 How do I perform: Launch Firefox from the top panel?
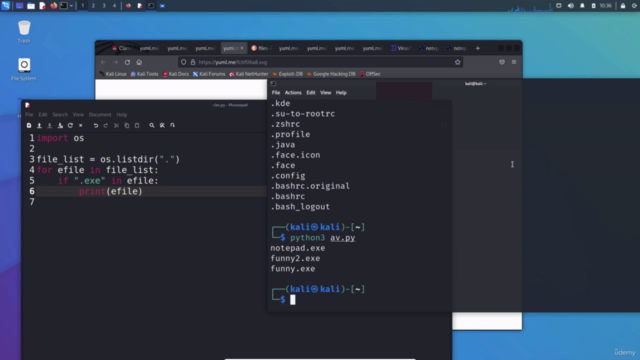(x=53, y=6)
